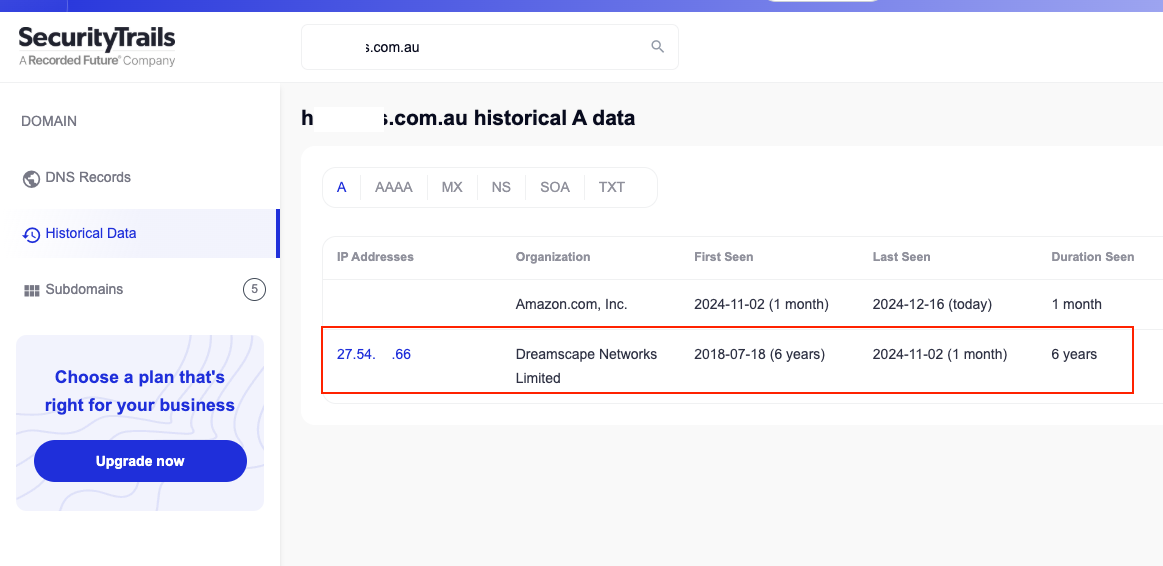This screenshot has width=1163, height=566.
Task: Select the A record tab
Action: tap(342, 188)
